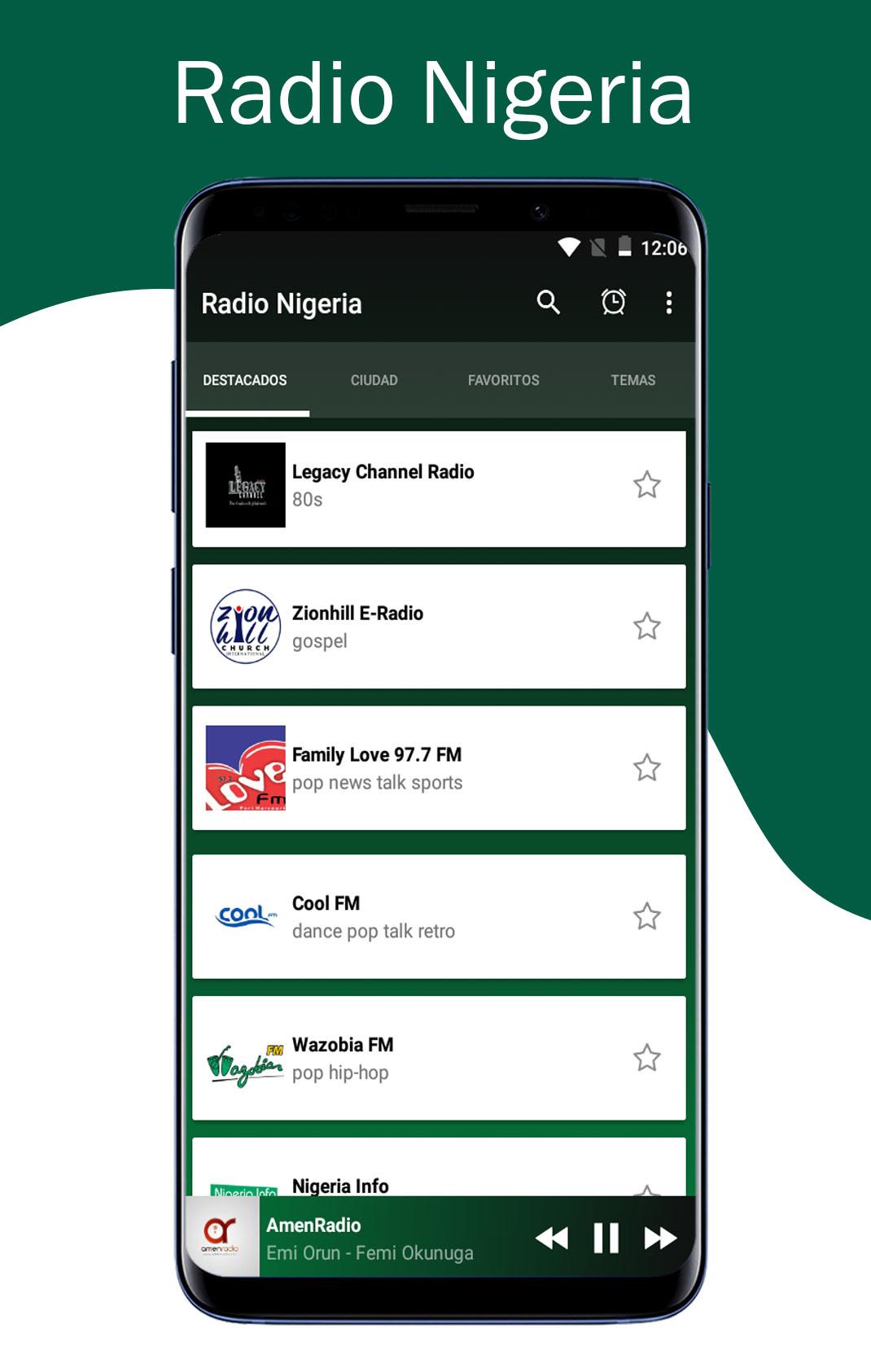
Task: Click the Cool FM logo thumbnail
Action: point(246,916)
